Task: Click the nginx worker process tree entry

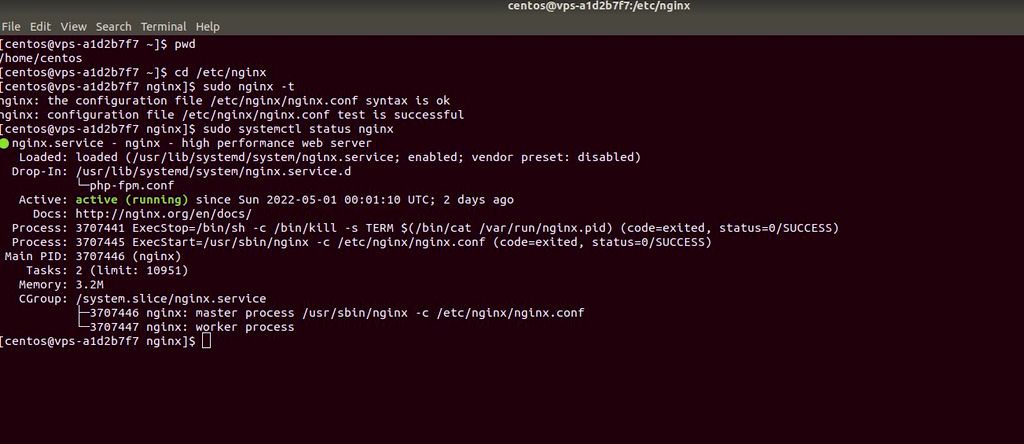Action: click(192, 327)
